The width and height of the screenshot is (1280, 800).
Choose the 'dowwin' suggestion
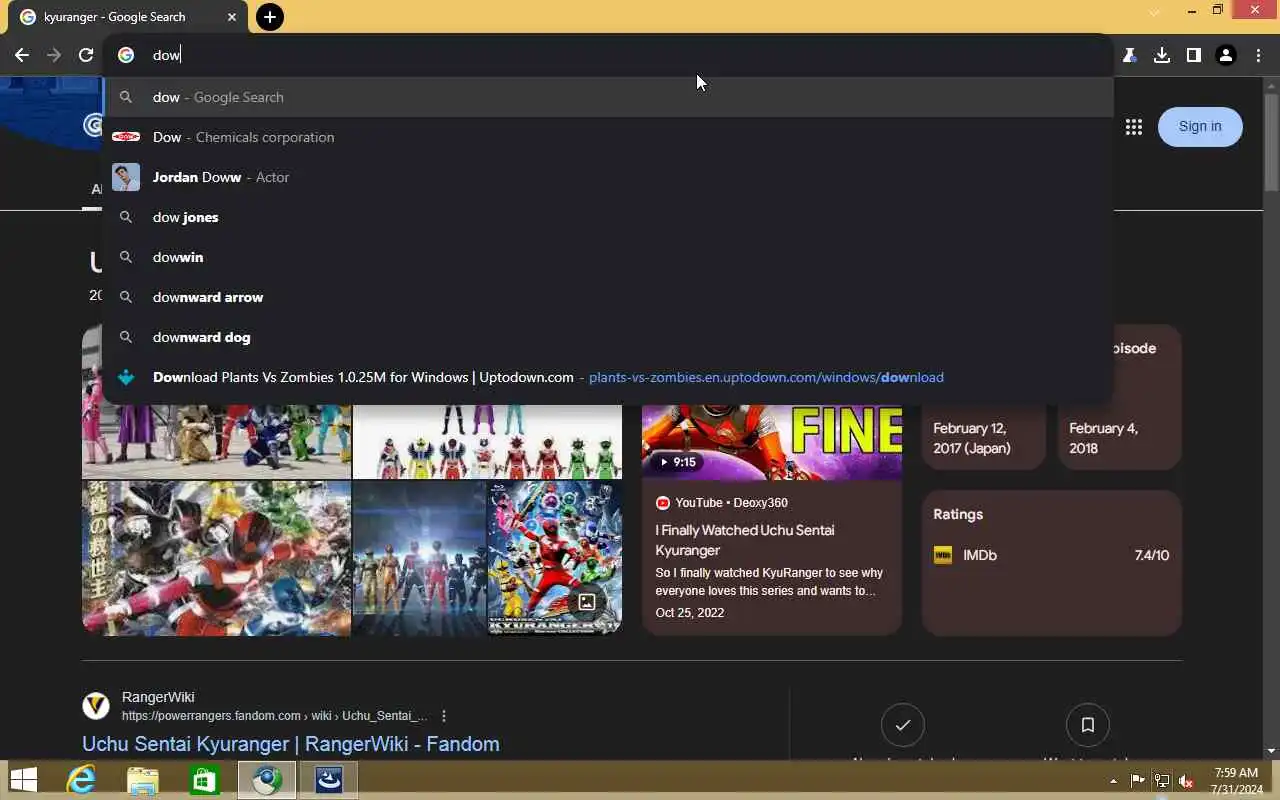(x=608, y=257)
